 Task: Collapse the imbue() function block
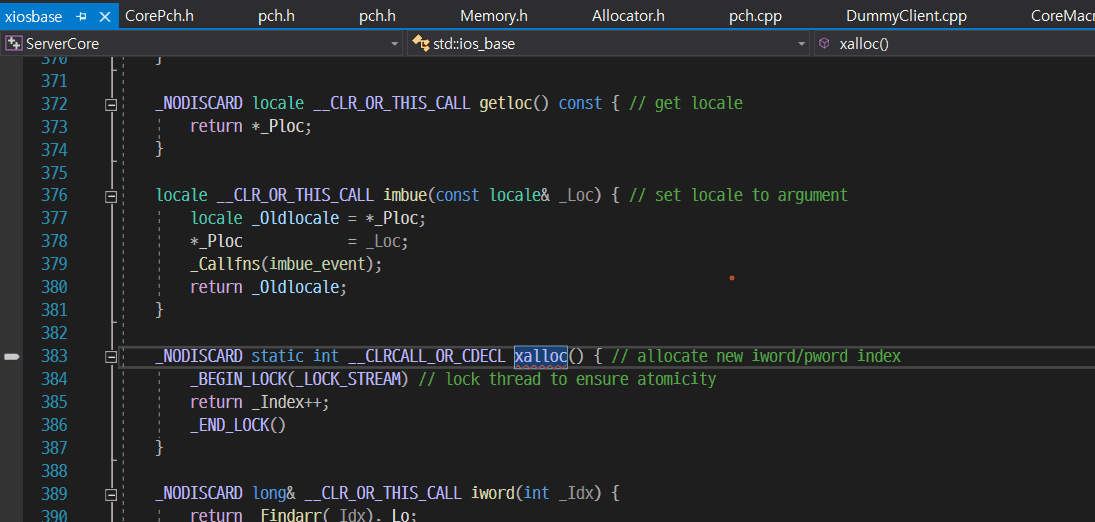[x=111, y=196]
